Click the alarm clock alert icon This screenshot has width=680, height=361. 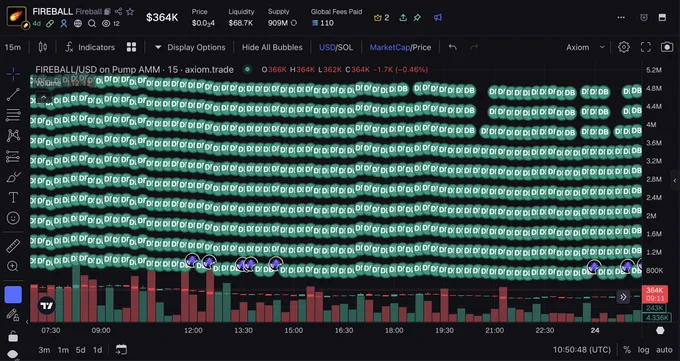click(644, 17)
